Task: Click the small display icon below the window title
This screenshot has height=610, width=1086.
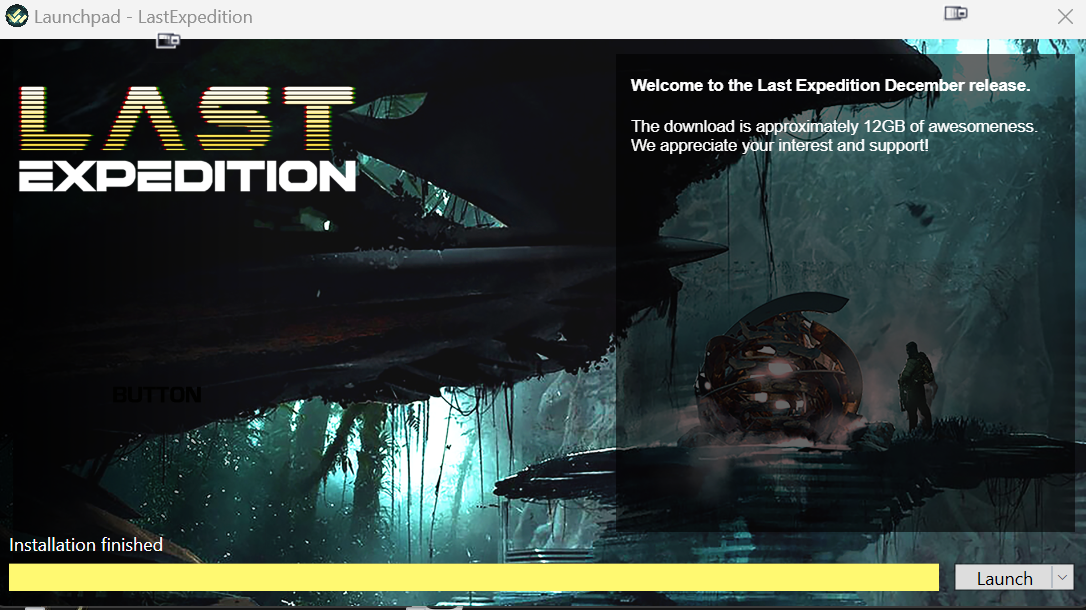Action: [168, 41]
